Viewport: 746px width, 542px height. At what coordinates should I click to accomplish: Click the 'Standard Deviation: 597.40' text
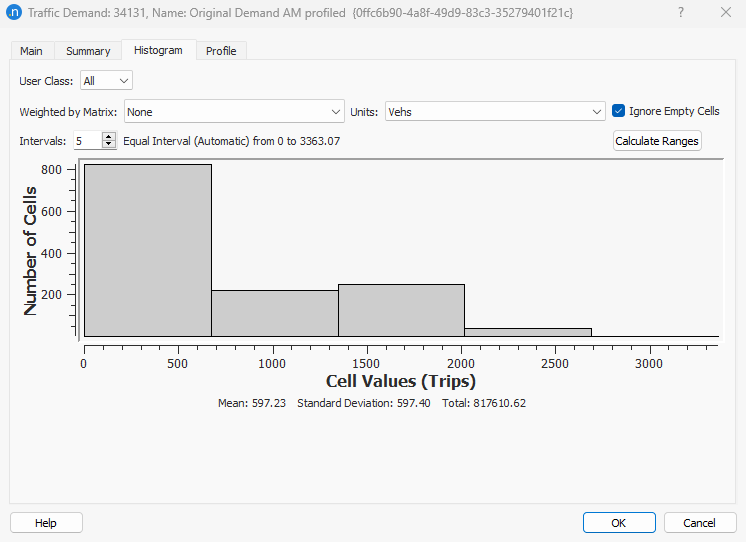click(363, 403)
